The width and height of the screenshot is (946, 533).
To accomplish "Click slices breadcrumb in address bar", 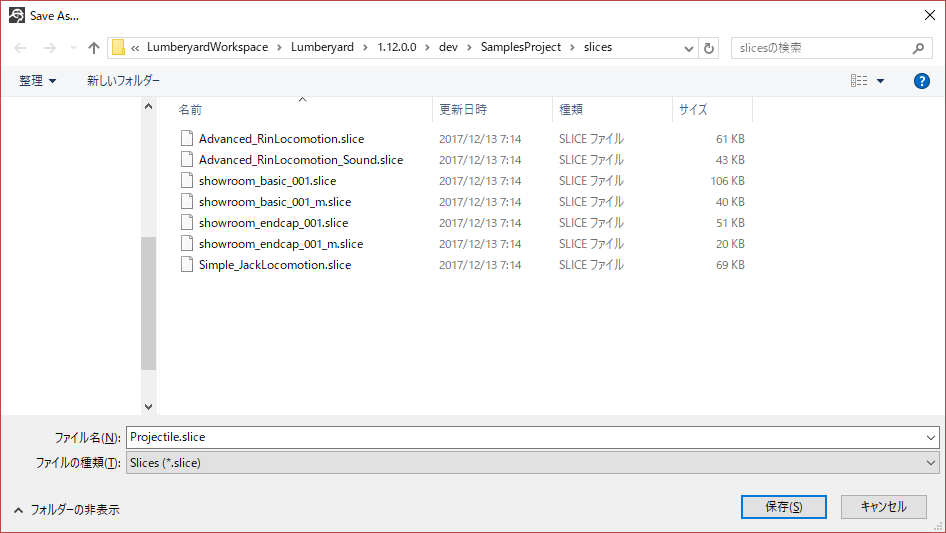I will coord(598,47).
